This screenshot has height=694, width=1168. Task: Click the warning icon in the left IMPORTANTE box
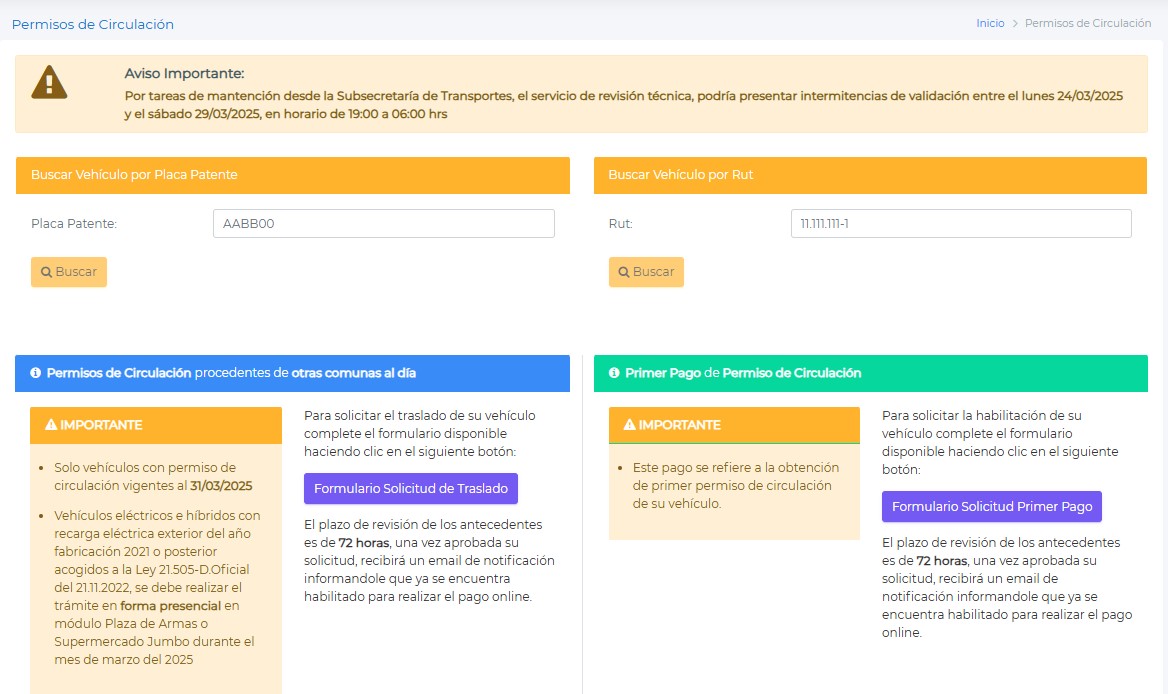click(51, 425)
